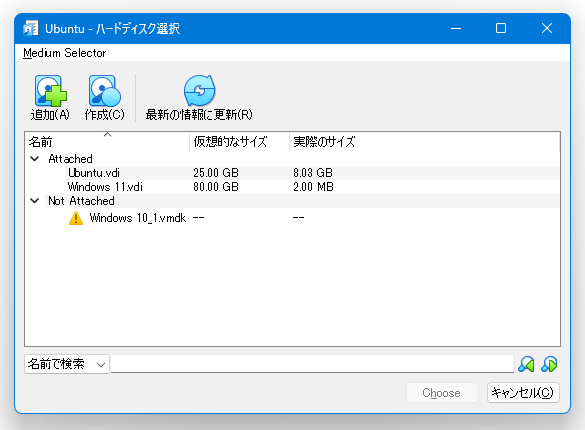
Task: Select the Windows 11.vdi disk row
Action: click(292, 187)
